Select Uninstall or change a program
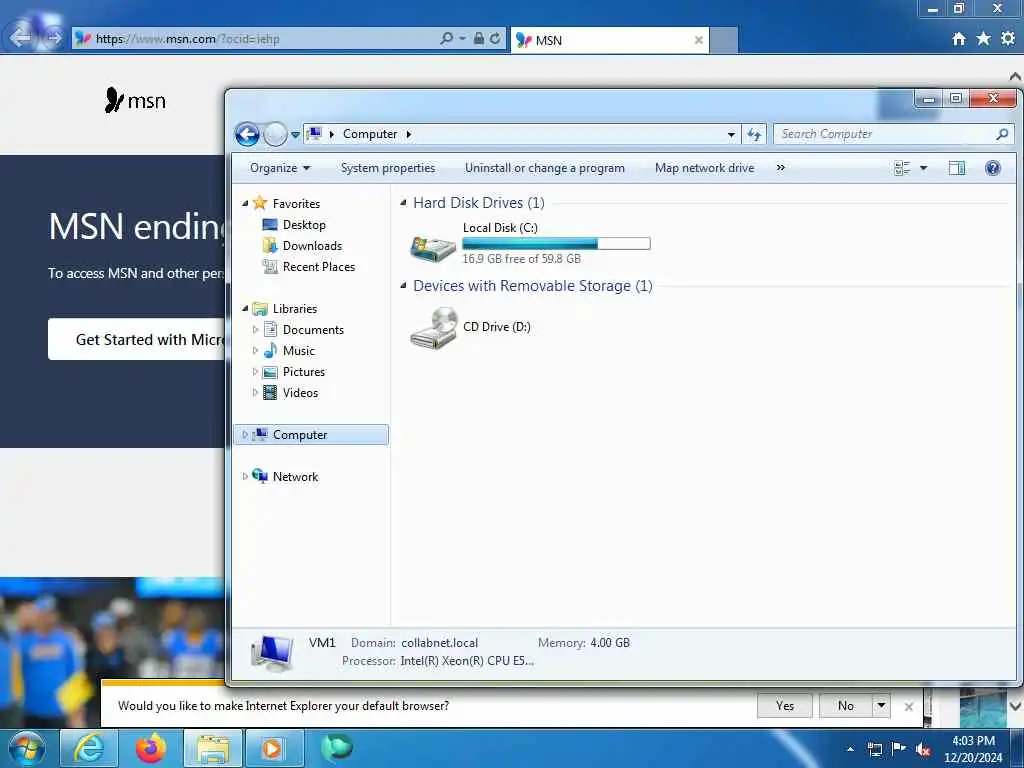The width and height of the screenshot is (1024, 768). [x=545, y=168]
